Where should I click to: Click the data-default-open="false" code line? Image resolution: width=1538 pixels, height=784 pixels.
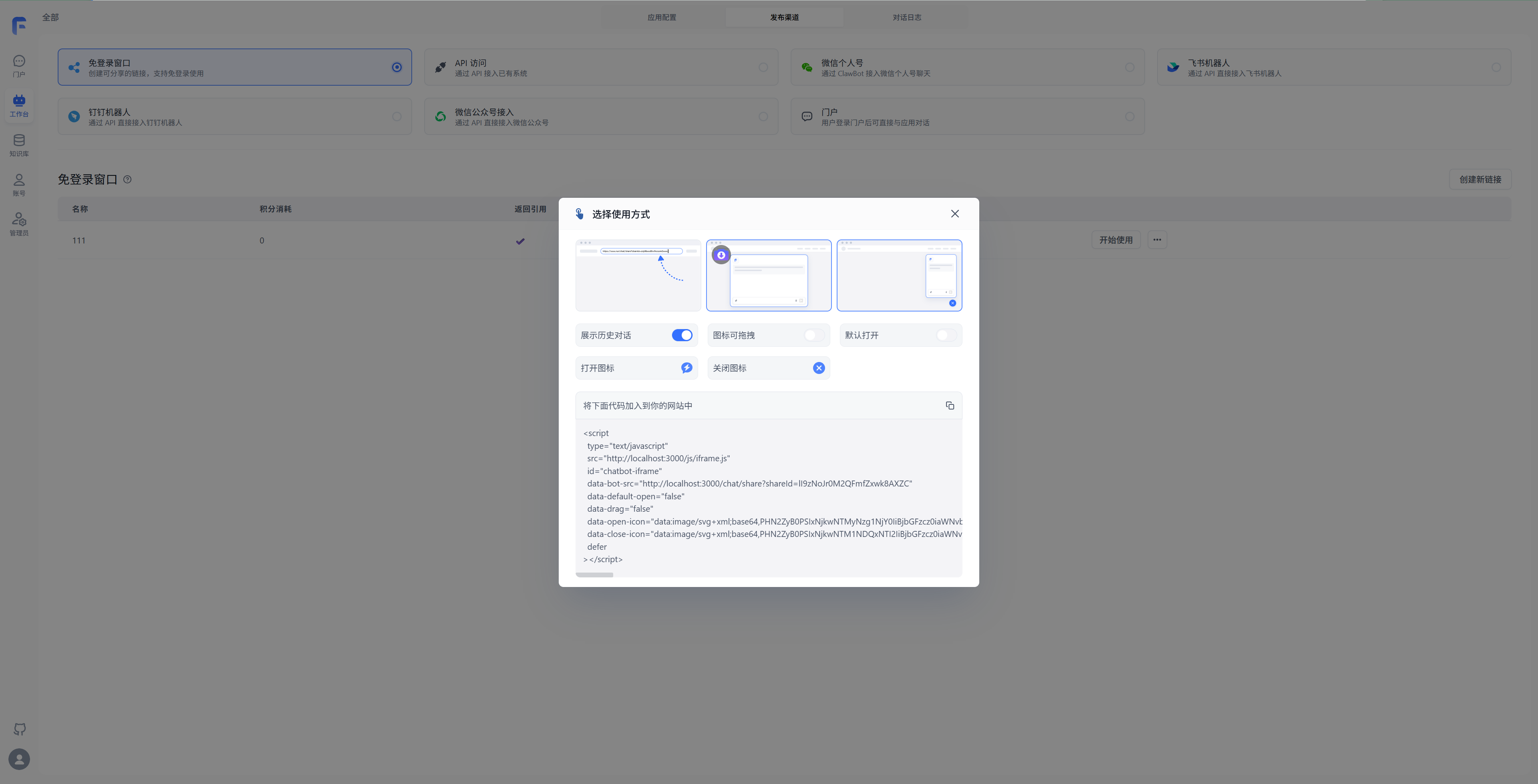636,496
